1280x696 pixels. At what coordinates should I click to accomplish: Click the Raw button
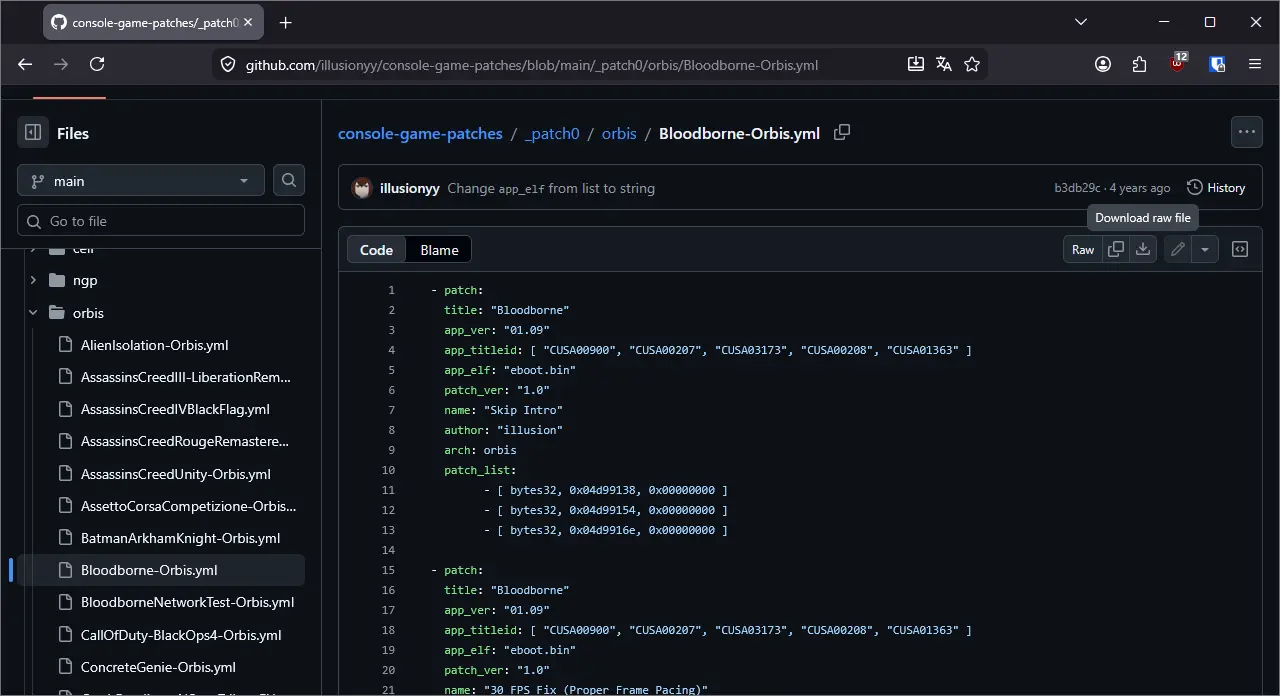[x=1083, y=249]
